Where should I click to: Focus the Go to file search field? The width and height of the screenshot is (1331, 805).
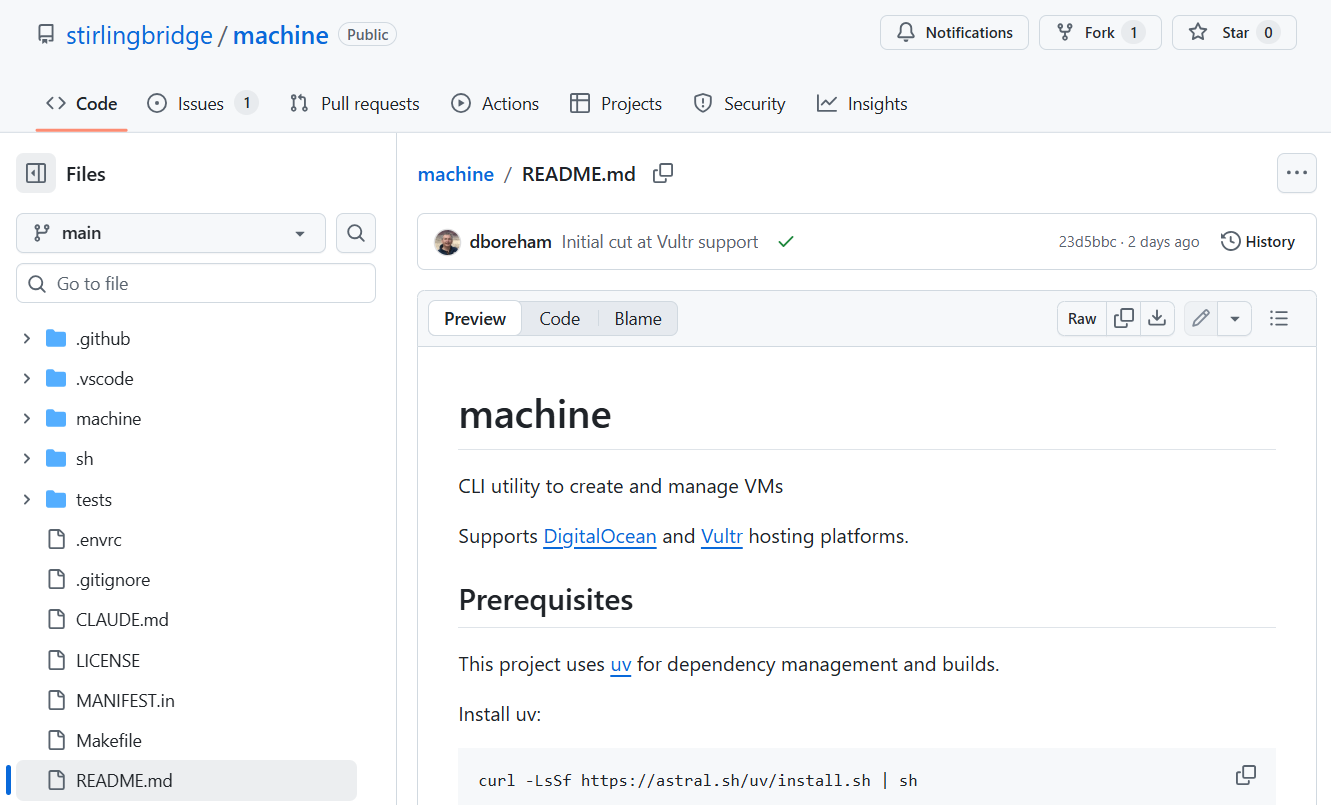point(196,284)
